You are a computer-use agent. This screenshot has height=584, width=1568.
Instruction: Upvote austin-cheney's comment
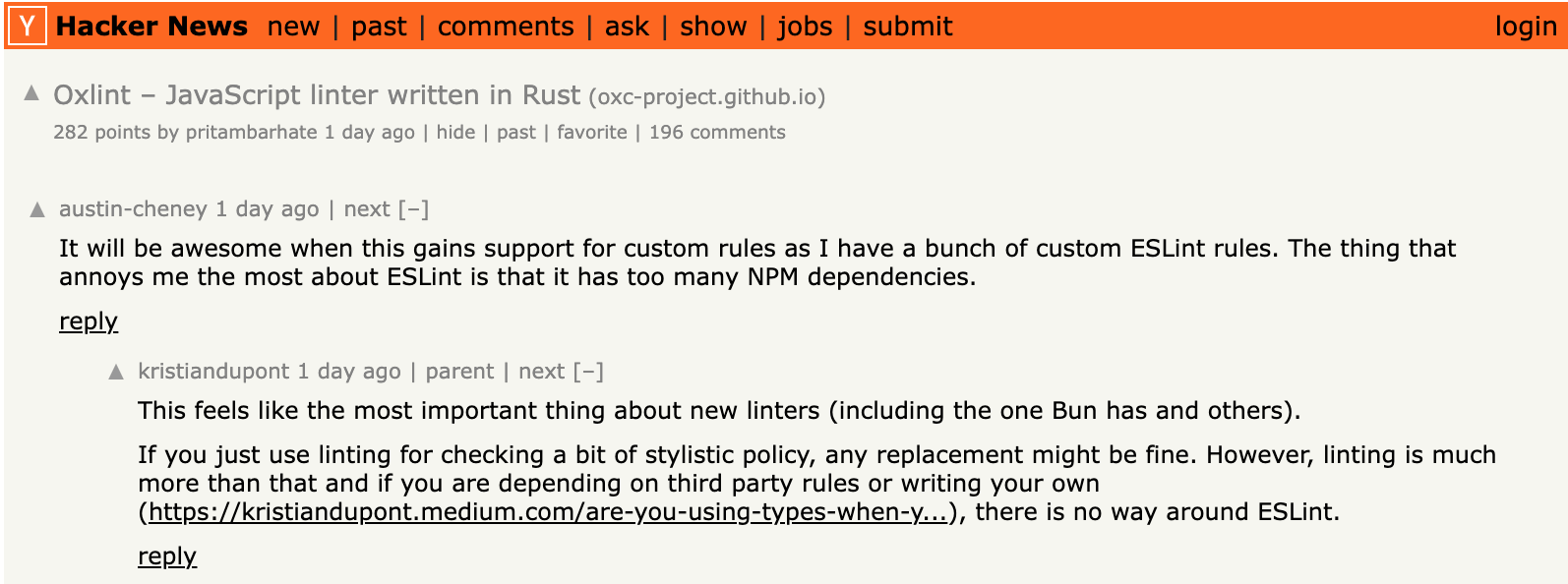pyautogui.click(x=37, y=209)
